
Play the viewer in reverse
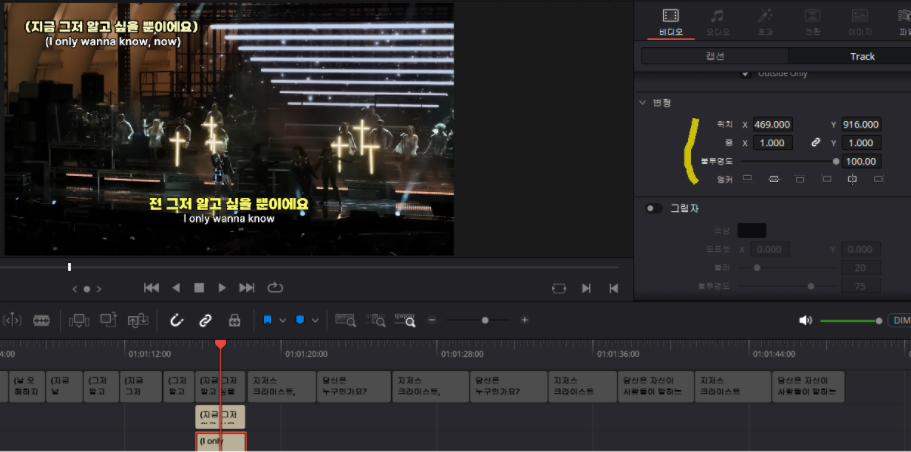176,288
